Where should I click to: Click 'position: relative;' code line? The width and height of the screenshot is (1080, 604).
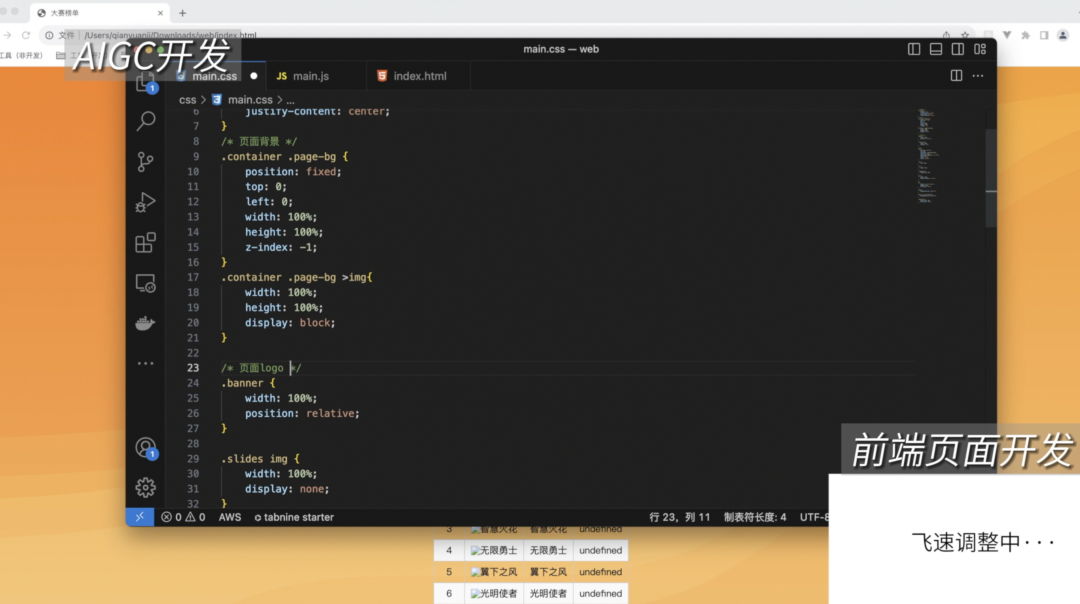click(x=302, y=413)
